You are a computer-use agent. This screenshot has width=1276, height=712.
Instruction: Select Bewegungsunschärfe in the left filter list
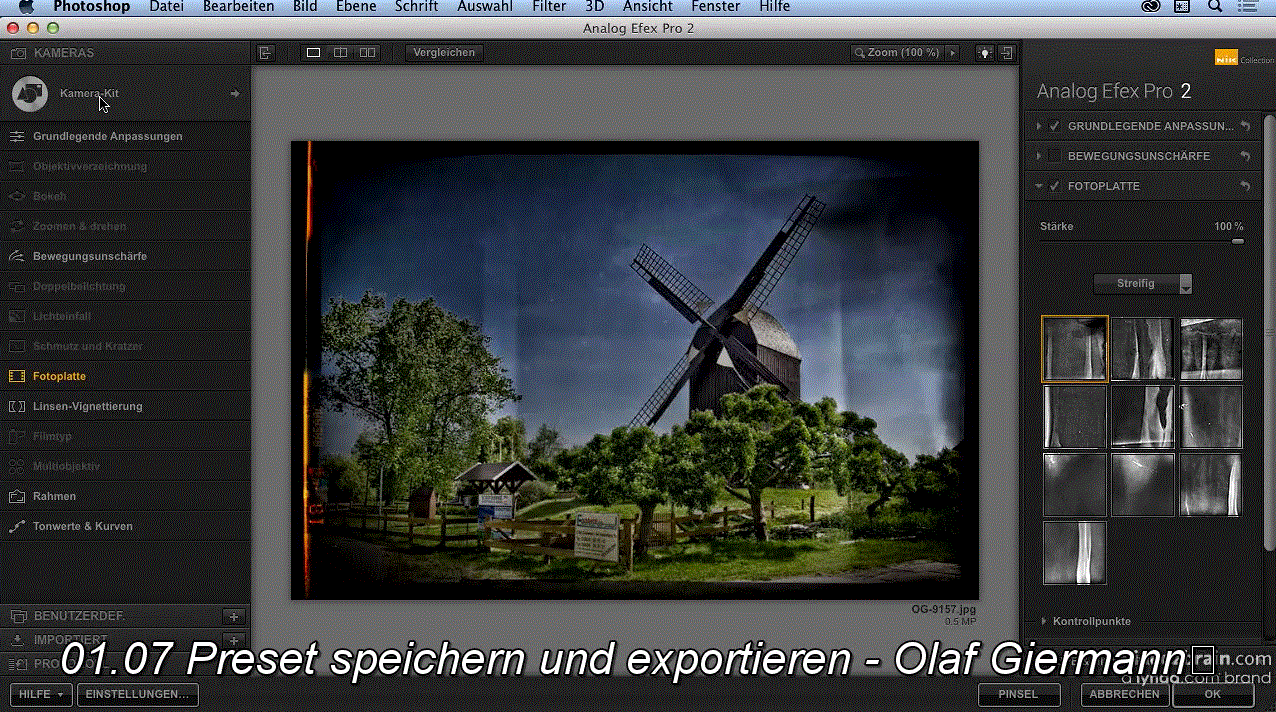125,256
